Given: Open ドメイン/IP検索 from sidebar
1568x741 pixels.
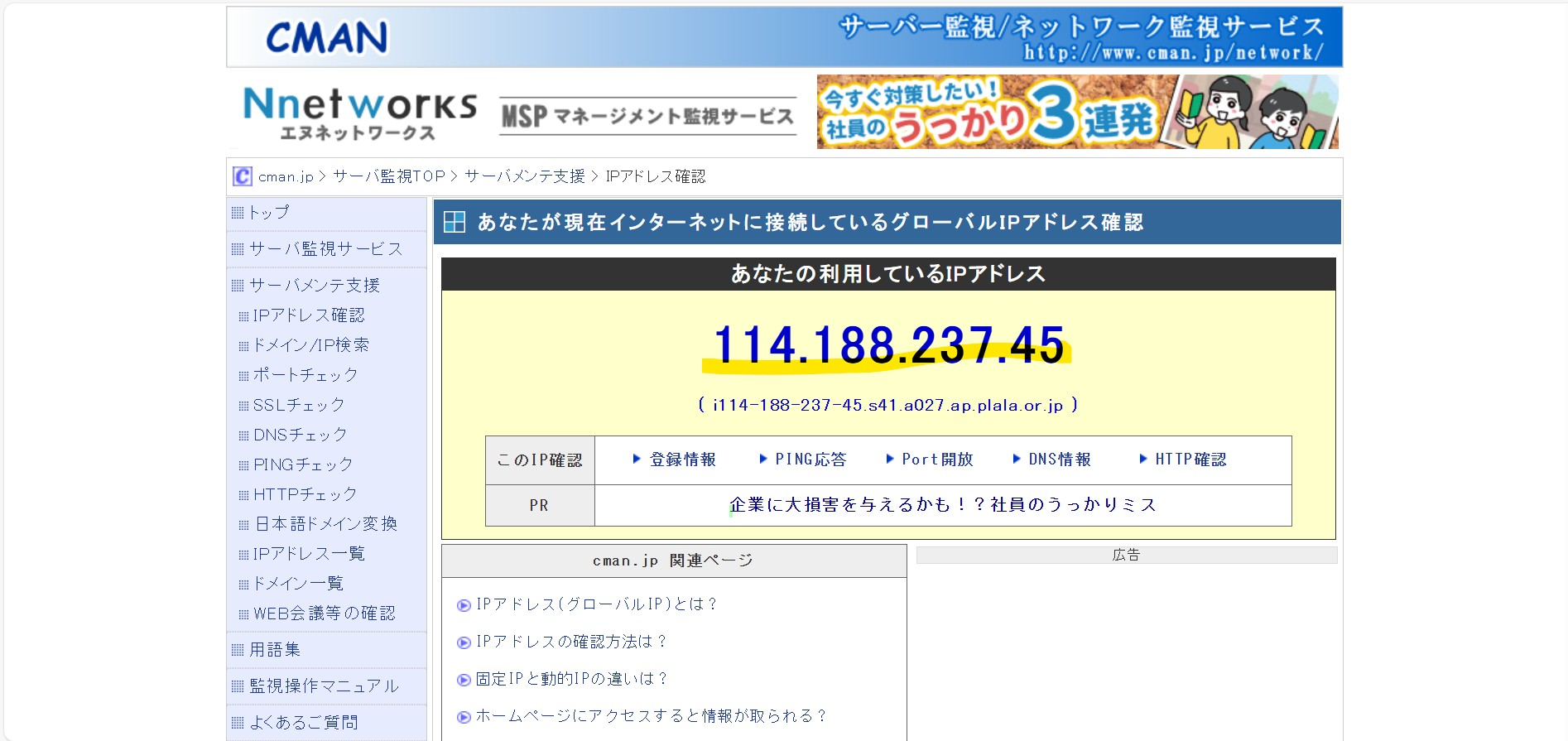Looking at the screenshot, I should pyautogui.click(x=310, y=345).
